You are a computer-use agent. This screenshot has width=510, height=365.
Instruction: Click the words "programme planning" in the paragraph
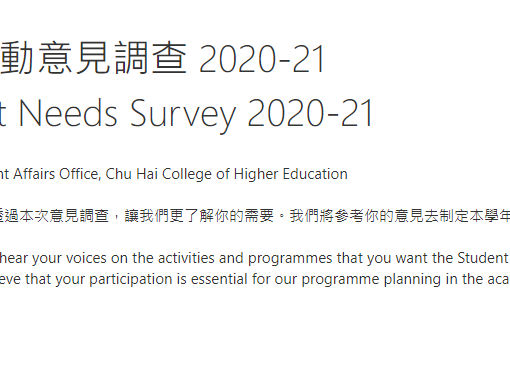(x=371, y=279)
